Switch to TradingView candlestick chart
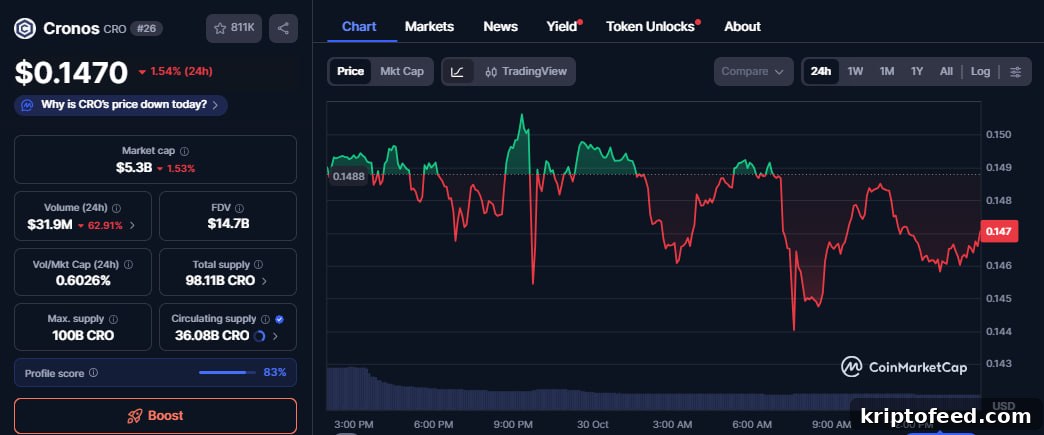 click(525, 71)
